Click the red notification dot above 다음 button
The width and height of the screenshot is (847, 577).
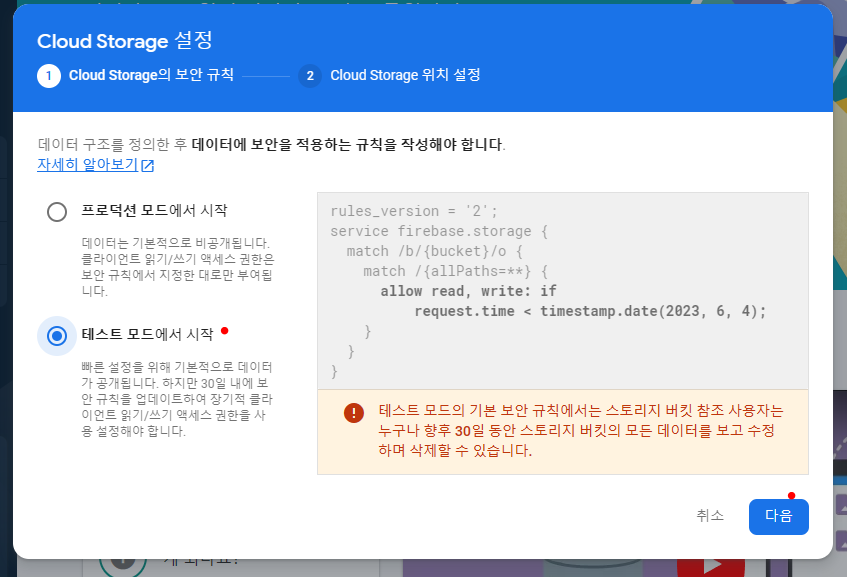pyautogui.click(x=793, y=494)
